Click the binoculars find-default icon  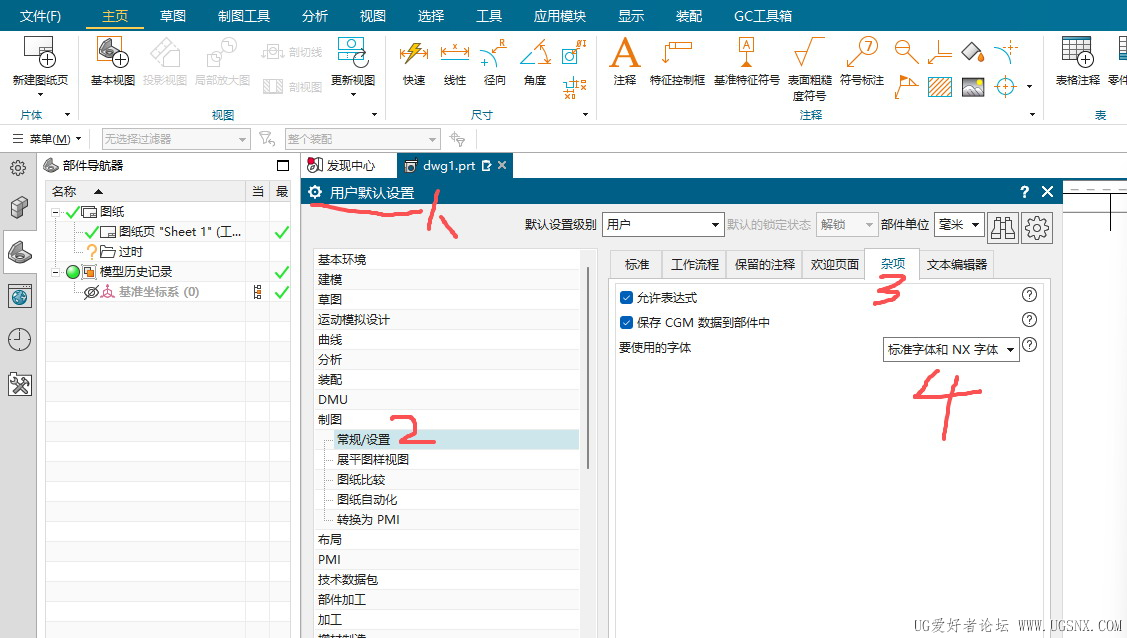pyautogui.click(x=1003, y=228)
